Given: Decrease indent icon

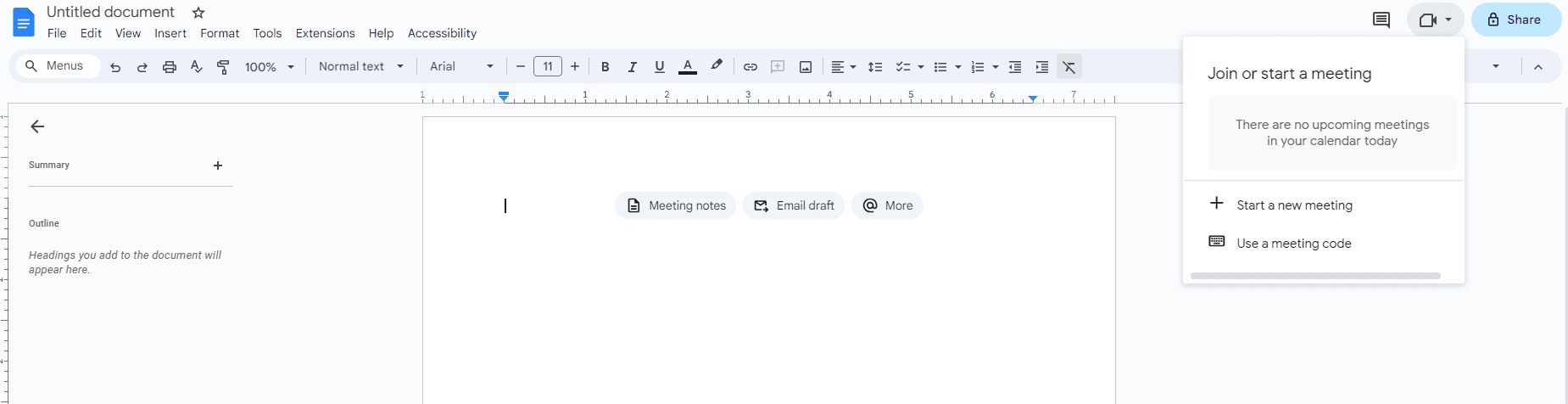Looking at the screenshot, I should pyautogui.click(x=1015, y=67).
